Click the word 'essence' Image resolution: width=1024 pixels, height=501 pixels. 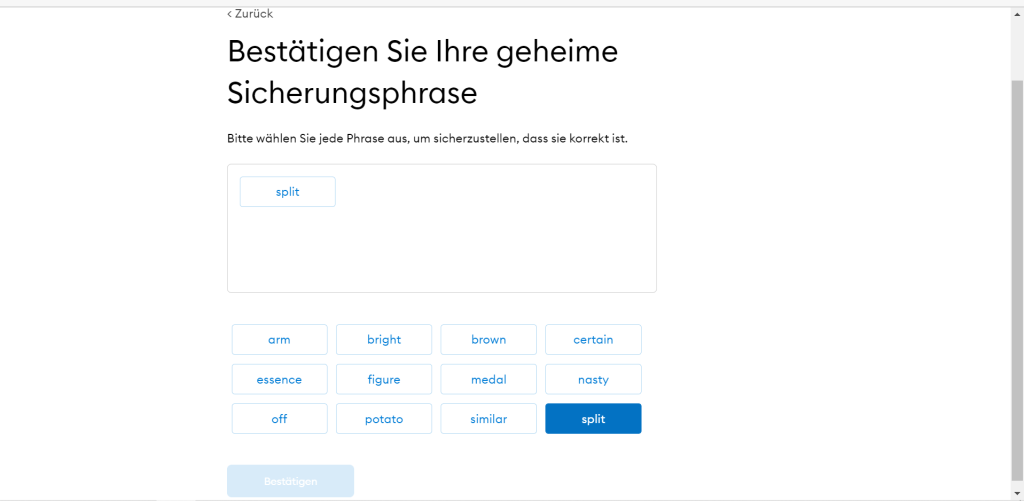pyautogui.click(x=279, y=380)
